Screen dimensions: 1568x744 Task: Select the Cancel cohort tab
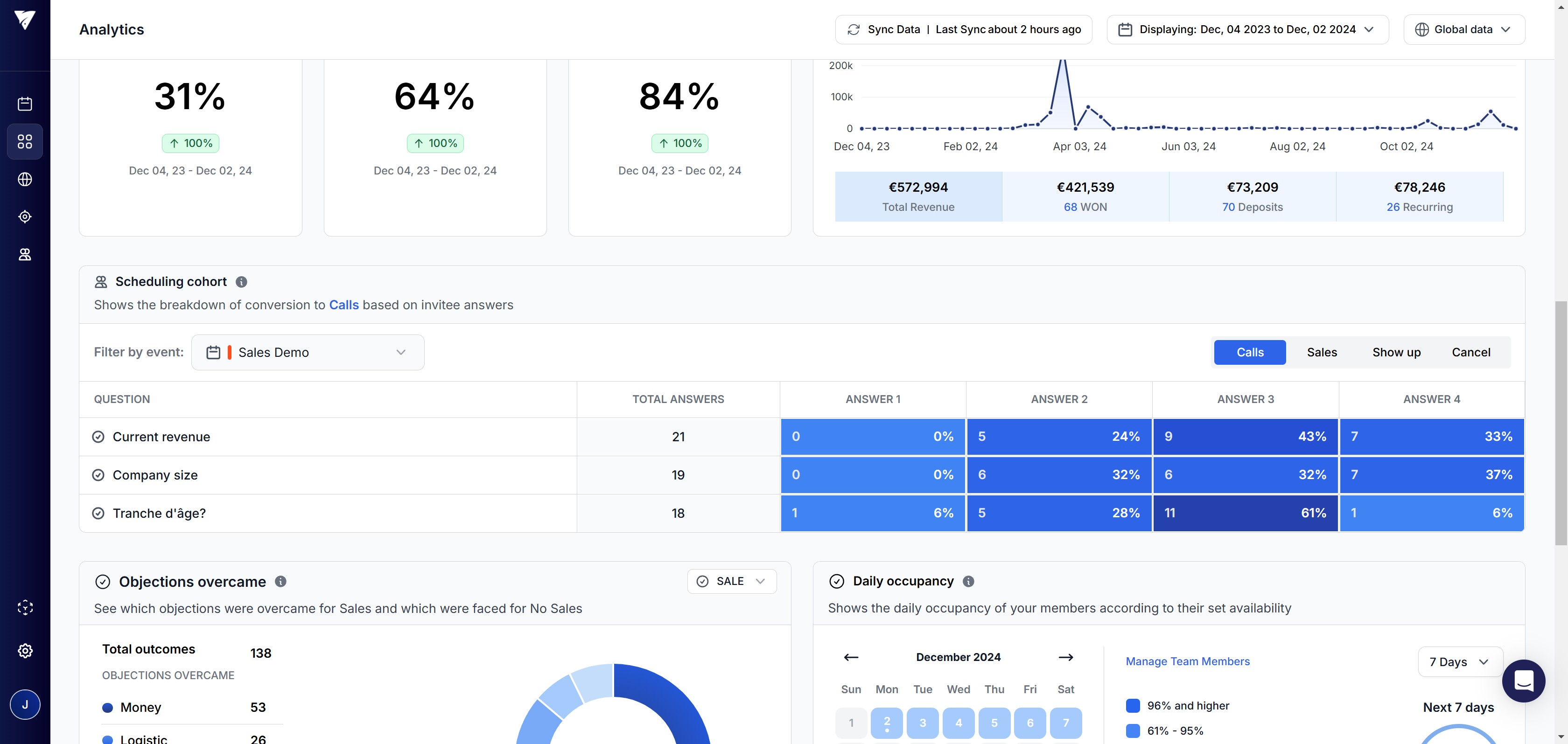point(1470,353)
